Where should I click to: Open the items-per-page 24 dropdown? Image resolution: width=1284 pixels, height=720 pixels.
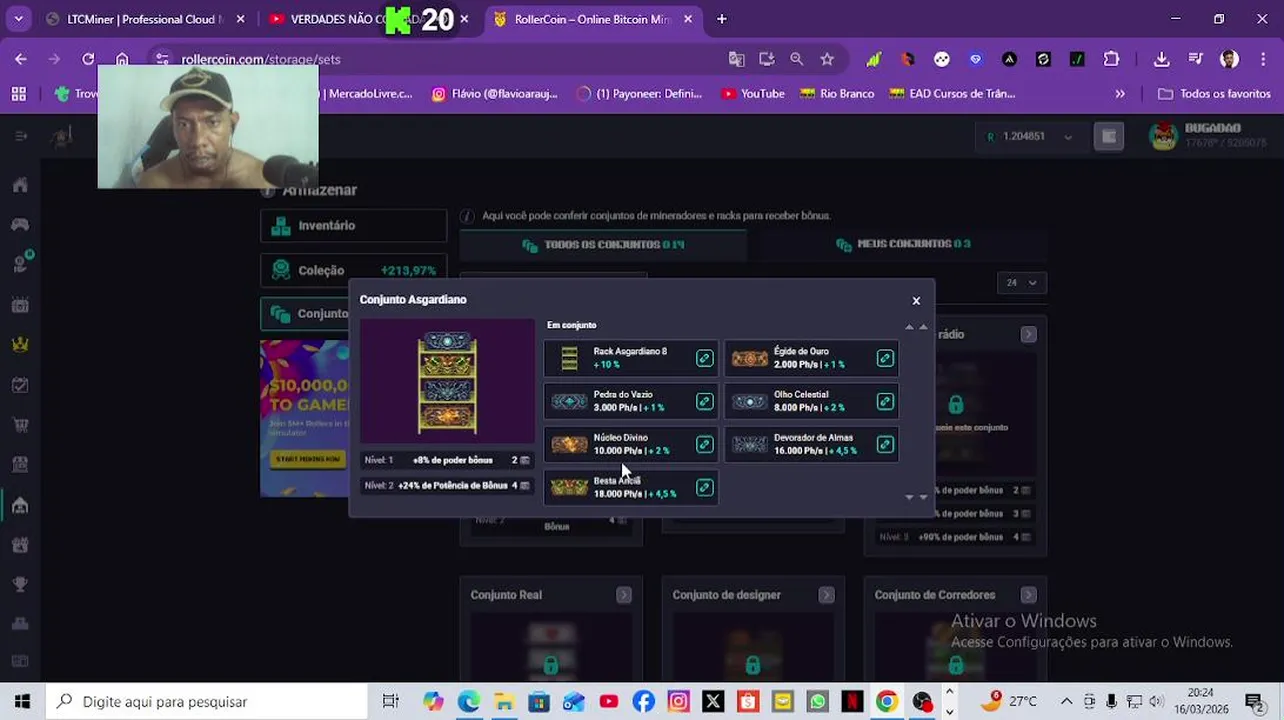point(1022,283)
